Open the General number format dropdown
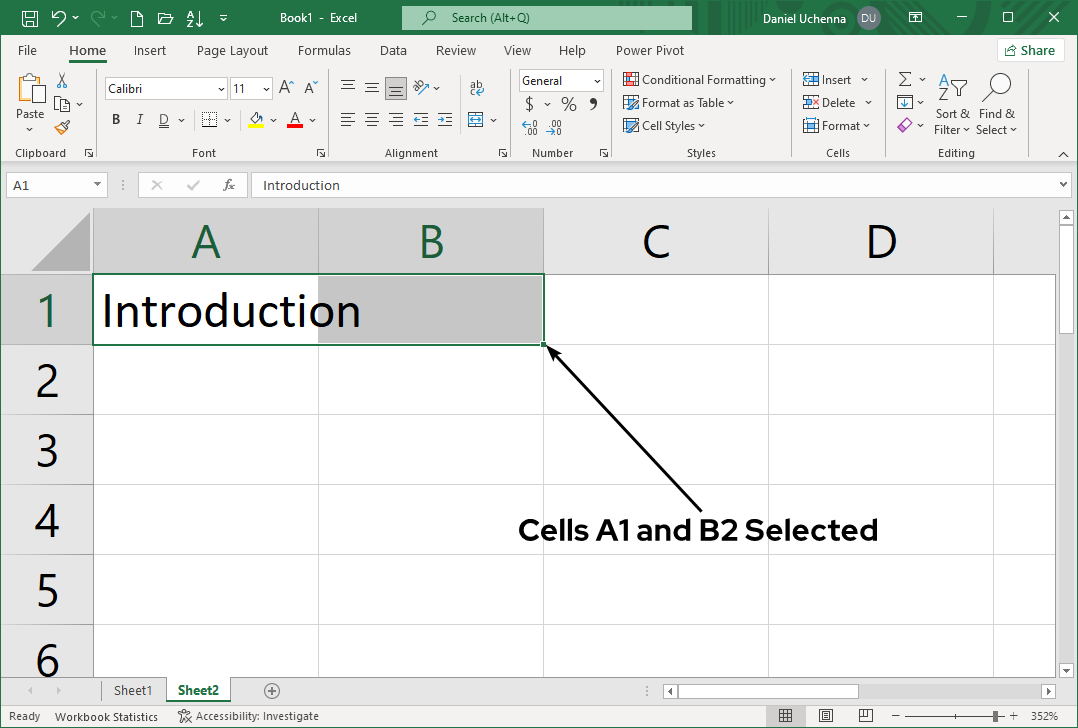 click(x=595, y=80)
